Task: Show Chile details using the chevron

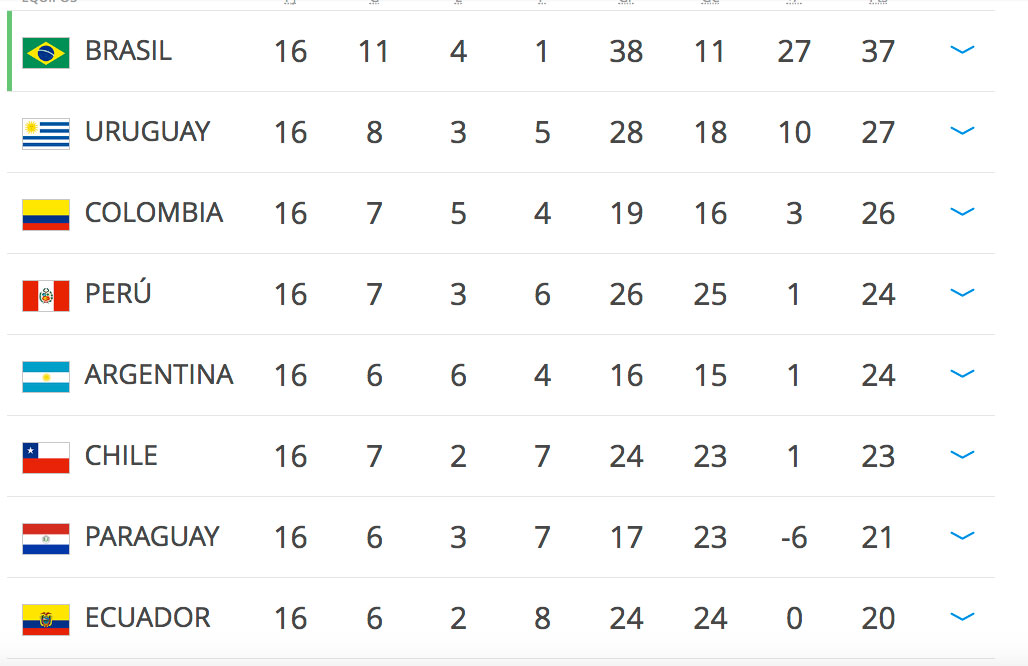Action: [x=962, y=455]
